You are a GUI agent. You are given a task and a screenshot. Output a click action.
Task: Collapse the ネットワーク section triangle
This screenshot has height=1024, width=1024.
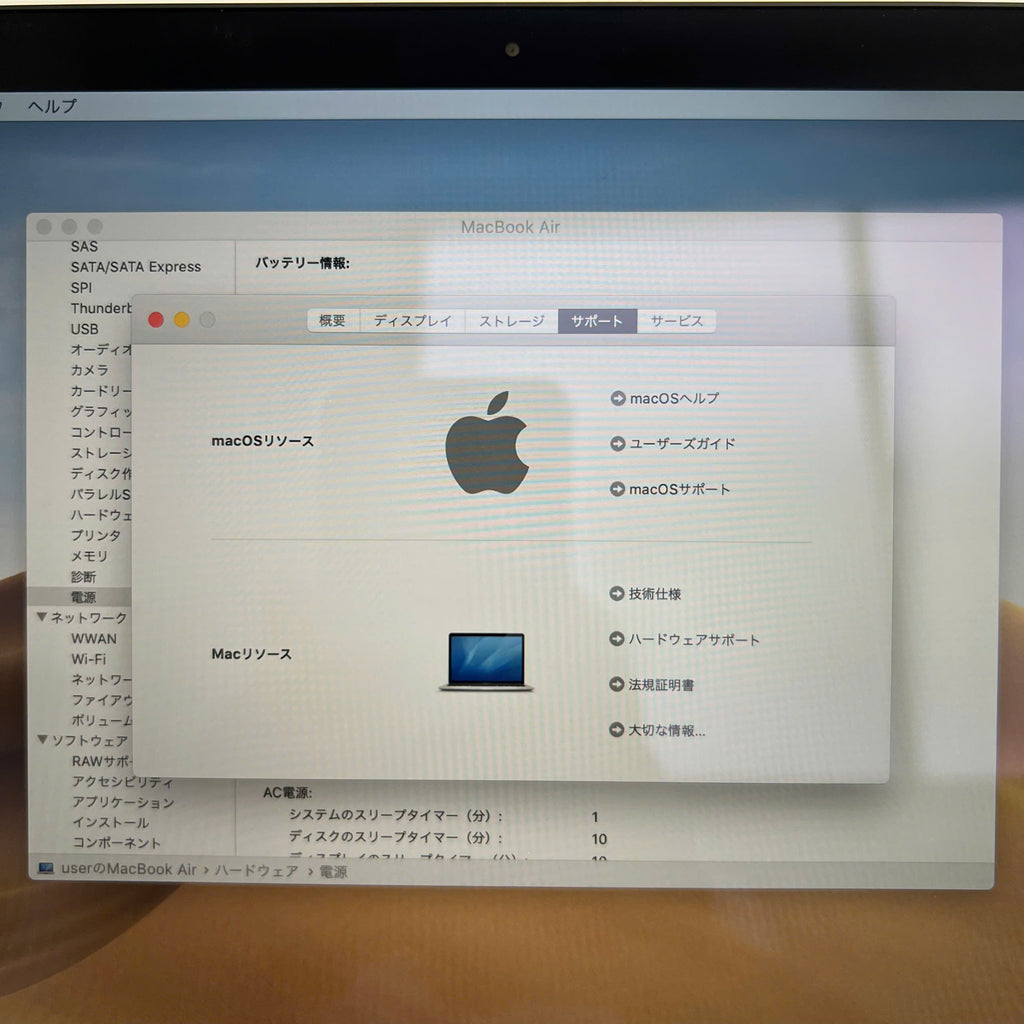click(x=42, y=616)
